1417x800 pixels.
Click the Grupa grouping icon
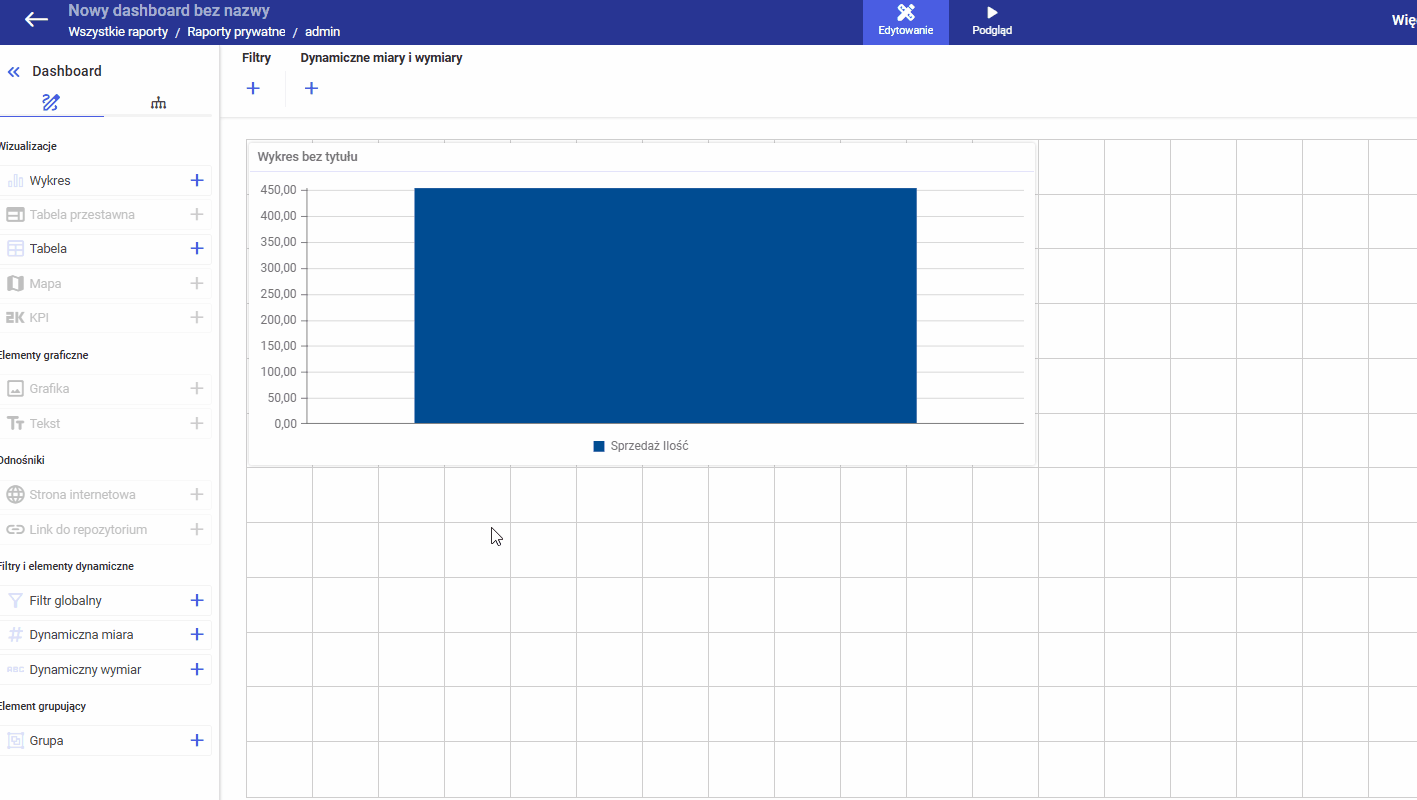pyautogui.click(x=15, y=741)
